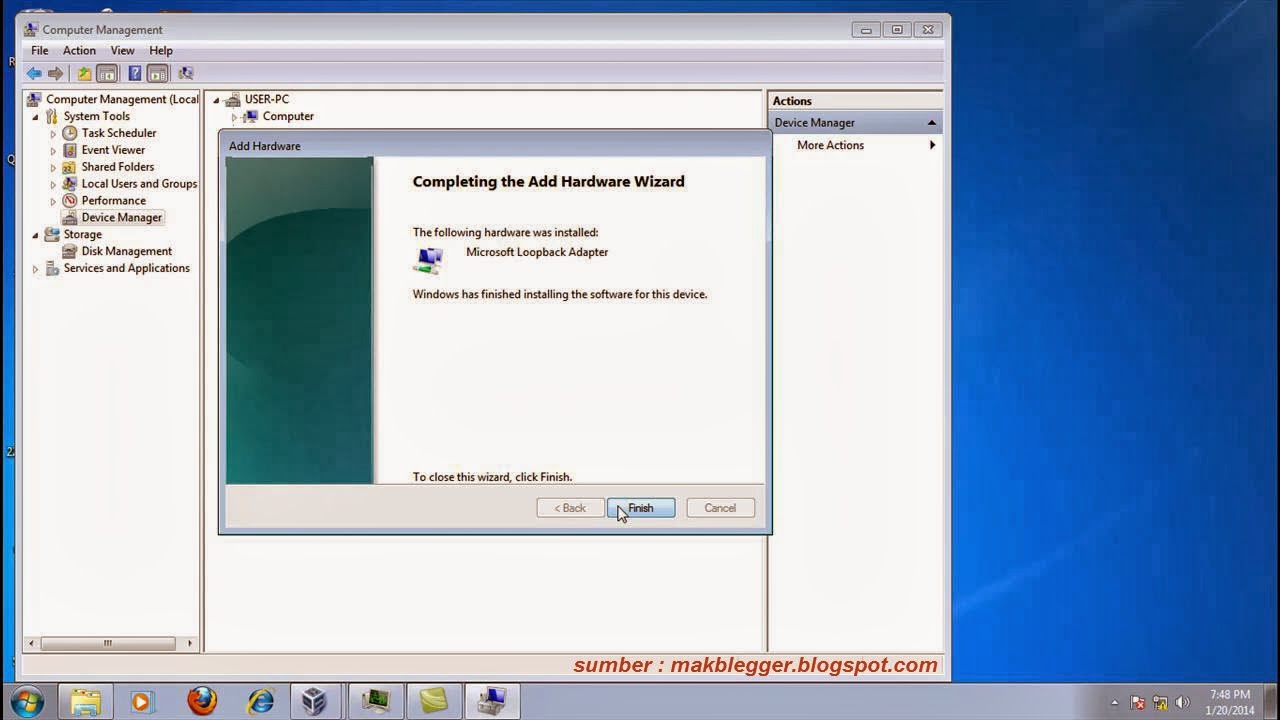The image size is (1280, 720).
Task: Click the Up one level folder icon
Action: (x=84, y=73)
